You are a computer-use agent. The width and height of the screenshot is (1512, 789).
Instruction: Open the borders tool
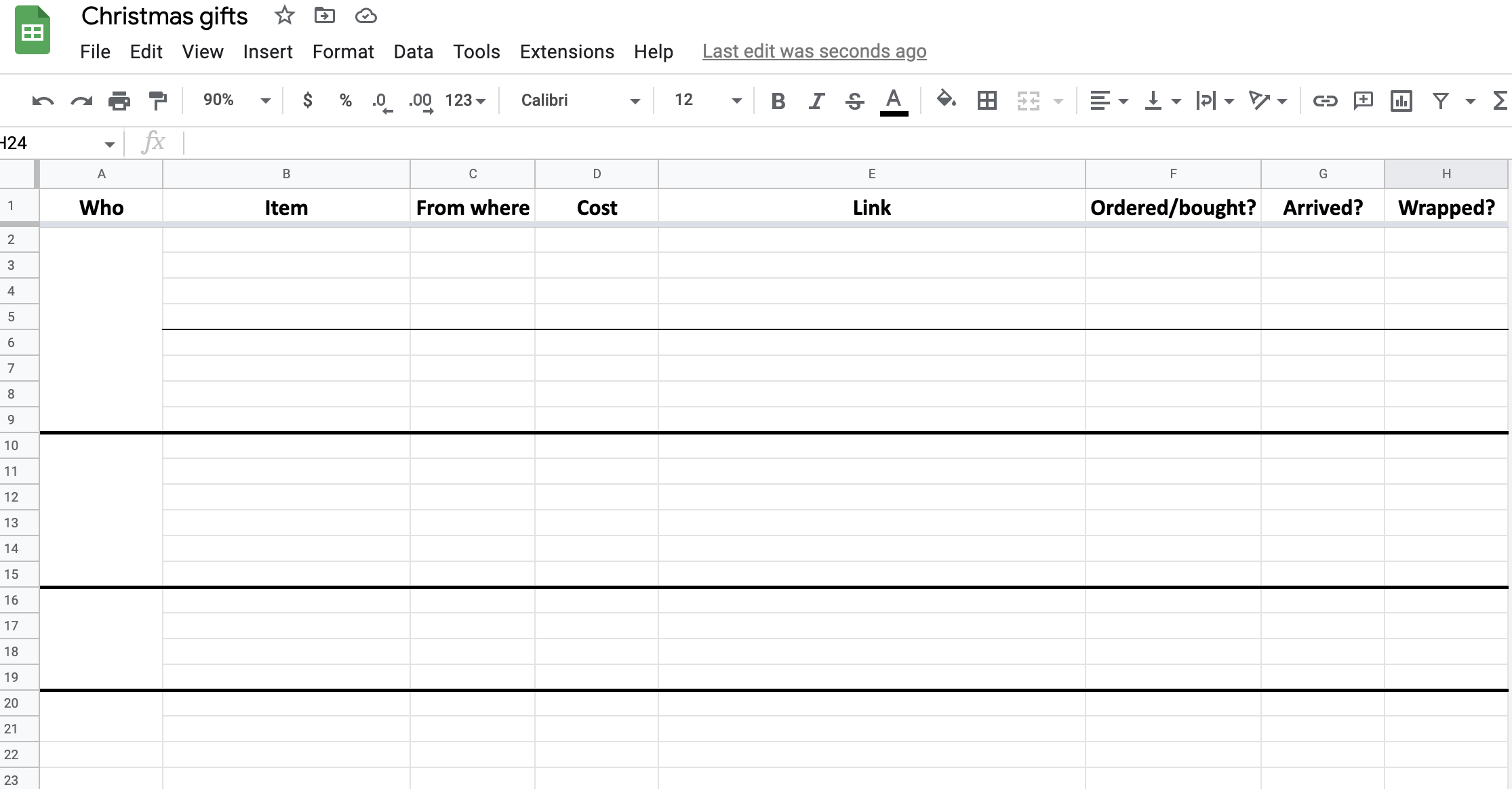click(x=987, y=101)
